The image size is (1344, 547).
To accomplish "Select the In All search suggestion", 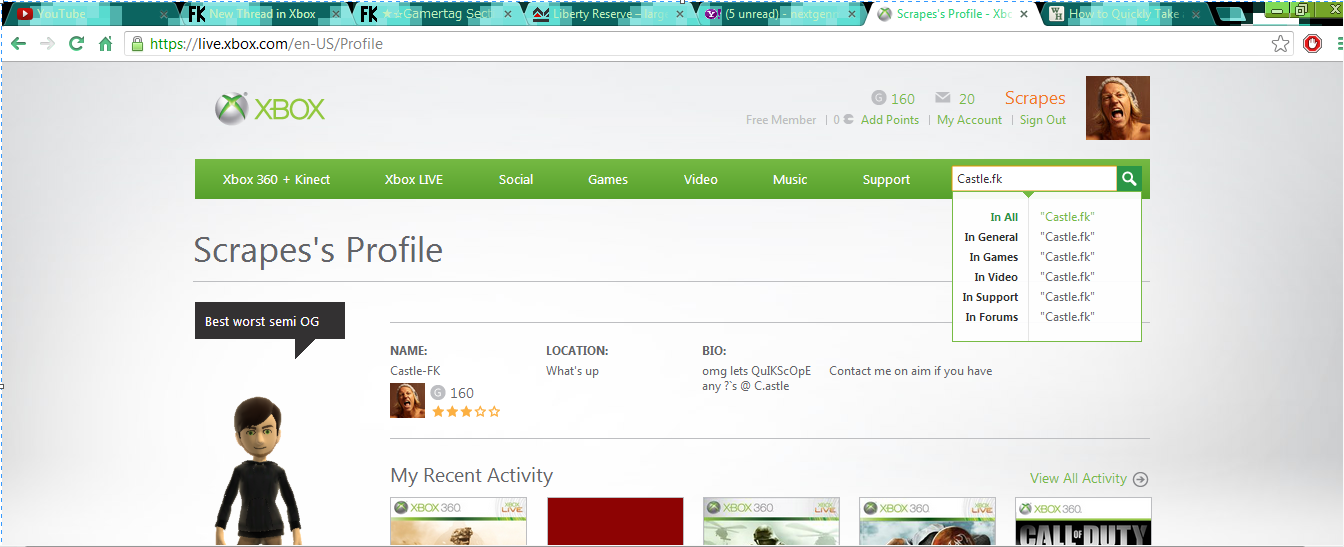I will (1047, 217).
